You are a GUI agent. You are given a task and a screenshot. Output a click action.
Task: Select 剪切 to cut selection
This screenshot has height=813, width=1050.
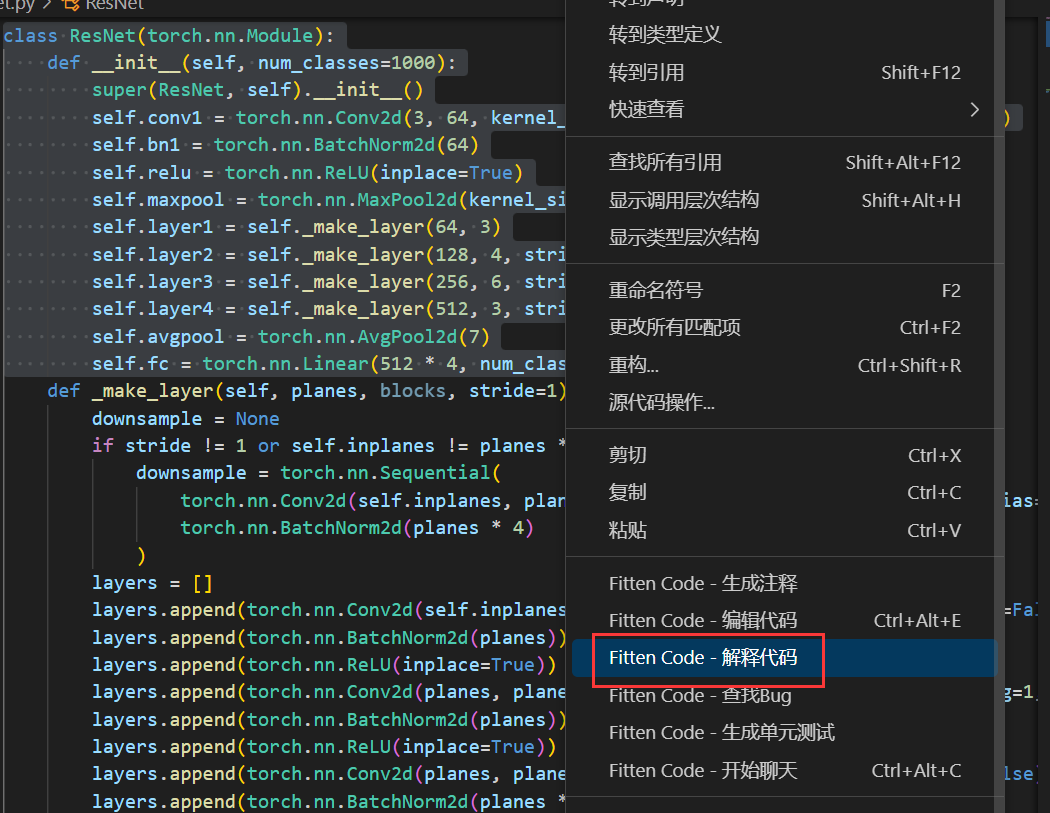[628, 455]
